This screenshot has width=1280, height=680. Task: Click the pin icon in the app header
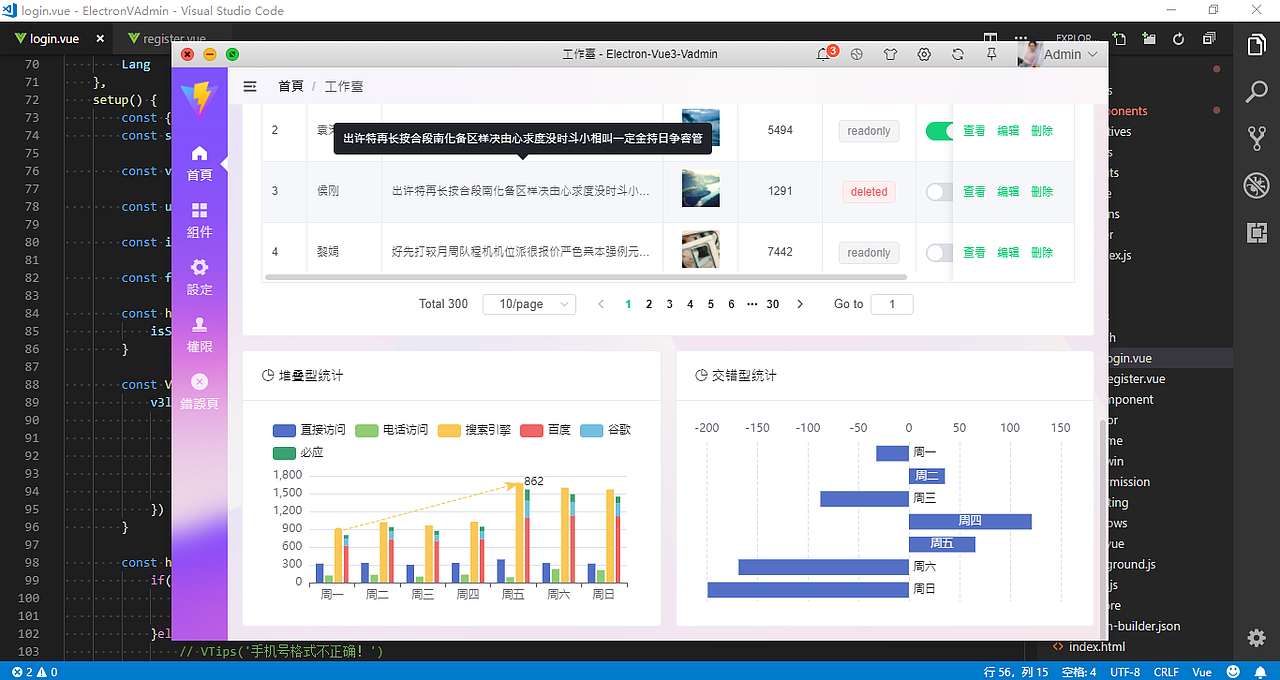pyautogui.click(x=990, y=54)
